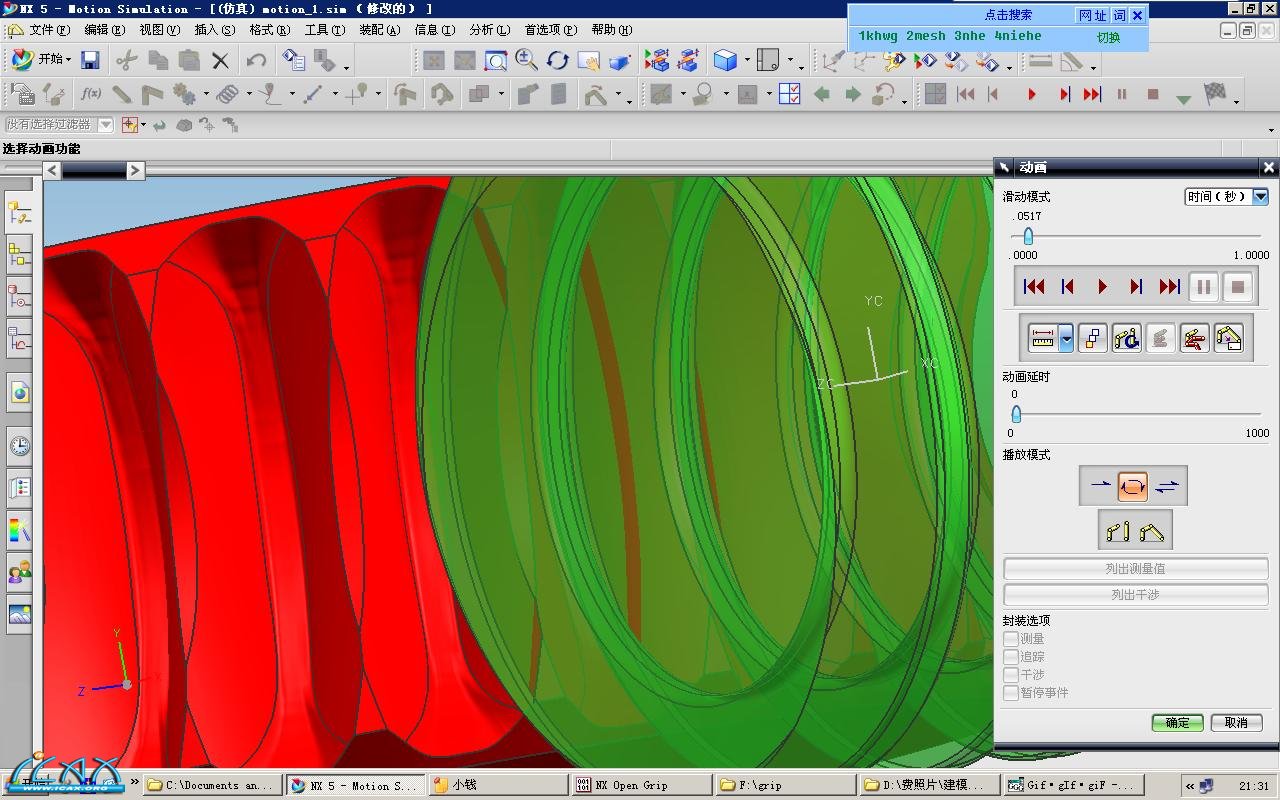Expand the gear coupling dropdown arrow
1280x800 pixels.
click(205, 95)
